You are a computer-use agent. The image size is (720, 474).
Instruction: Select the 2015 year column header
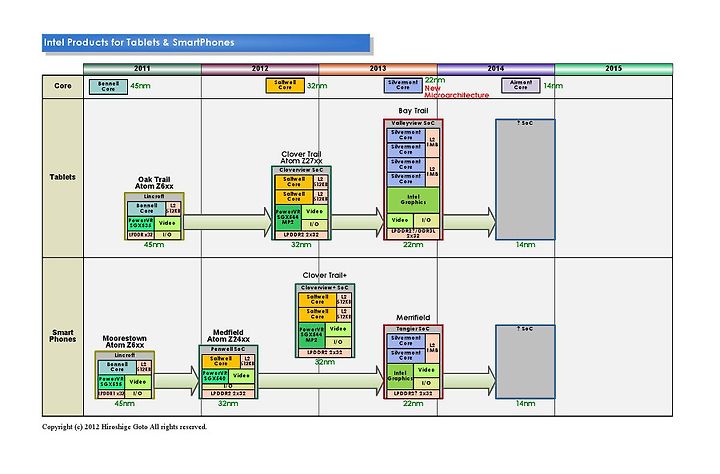click(613, 69)
